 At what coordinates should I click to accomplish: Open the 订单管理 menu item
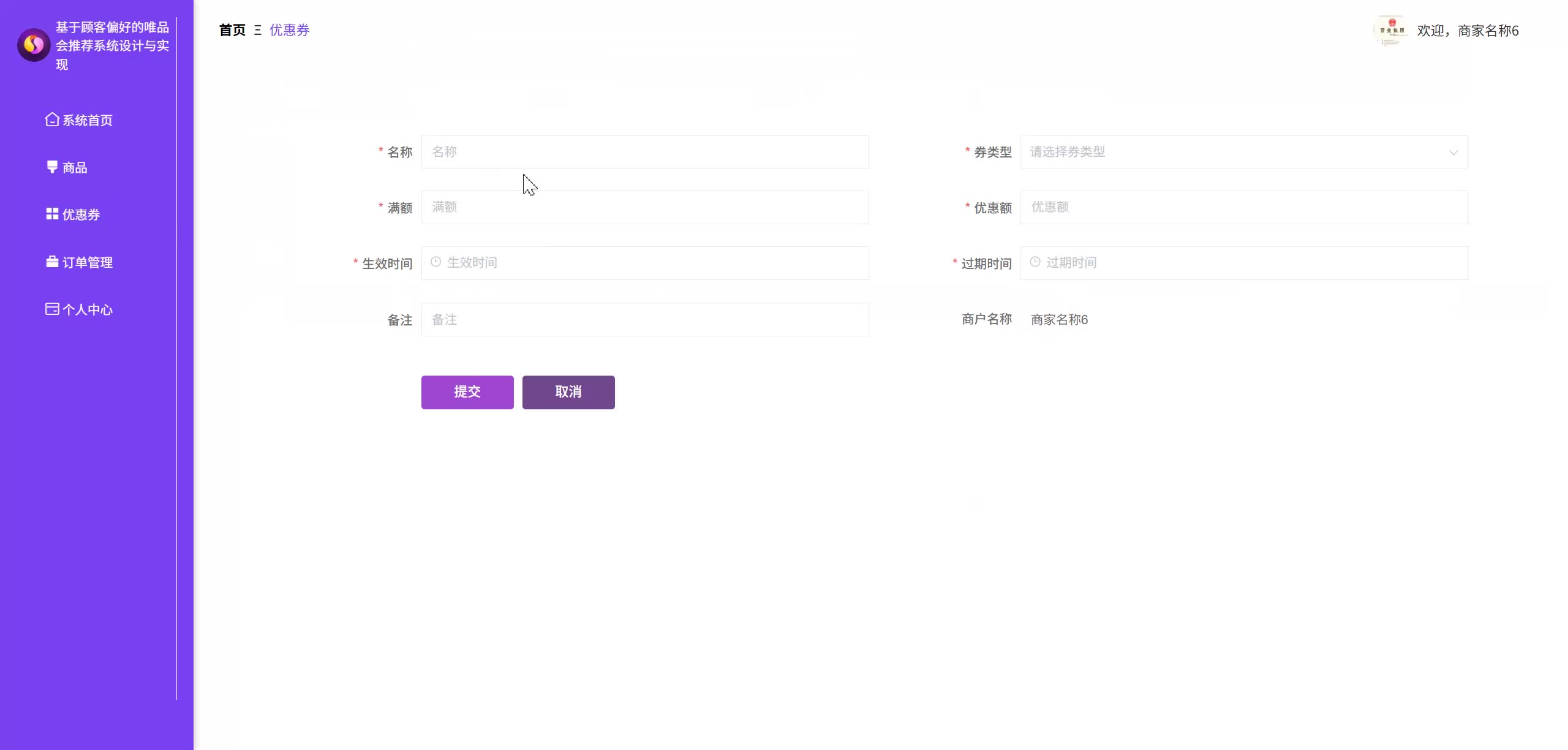point(87,262)
